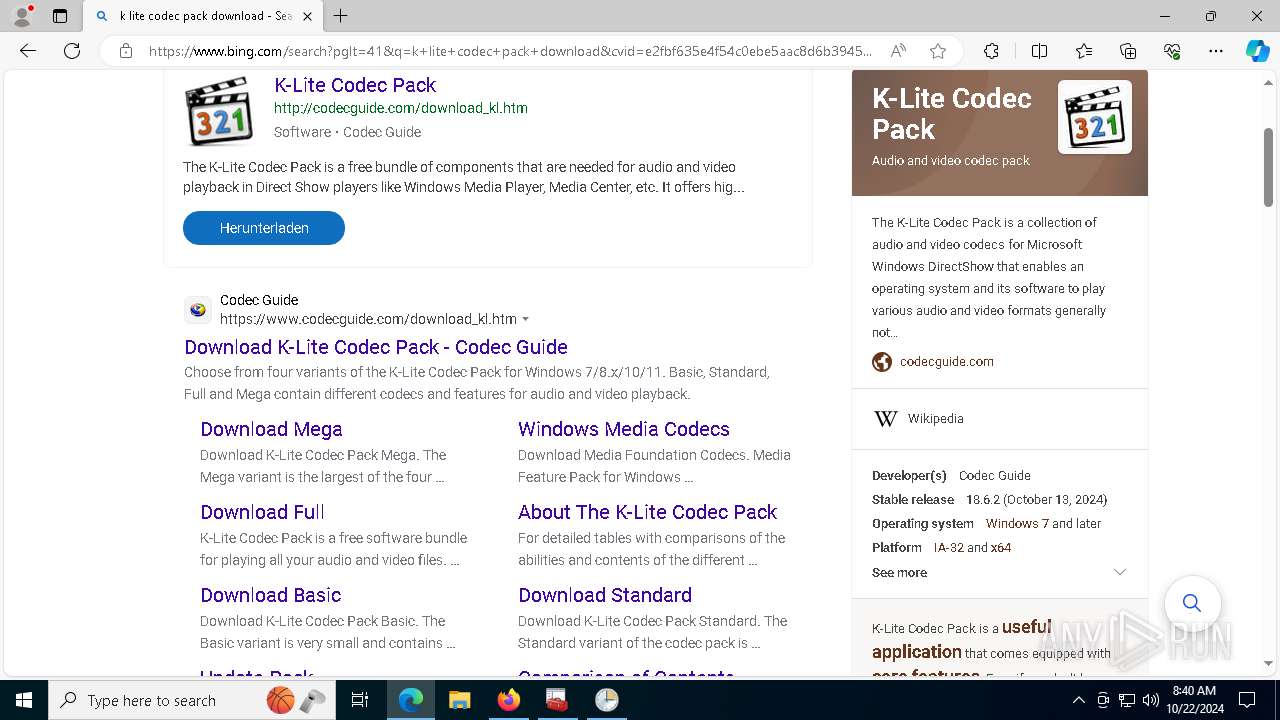1280x720 pixels.
Task: Click the Codec Guide site favicon
Action: pyautogui.click(x=198, y=310)
